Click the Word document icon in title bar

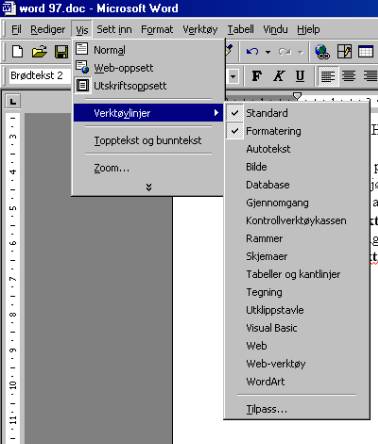[8, 8]
